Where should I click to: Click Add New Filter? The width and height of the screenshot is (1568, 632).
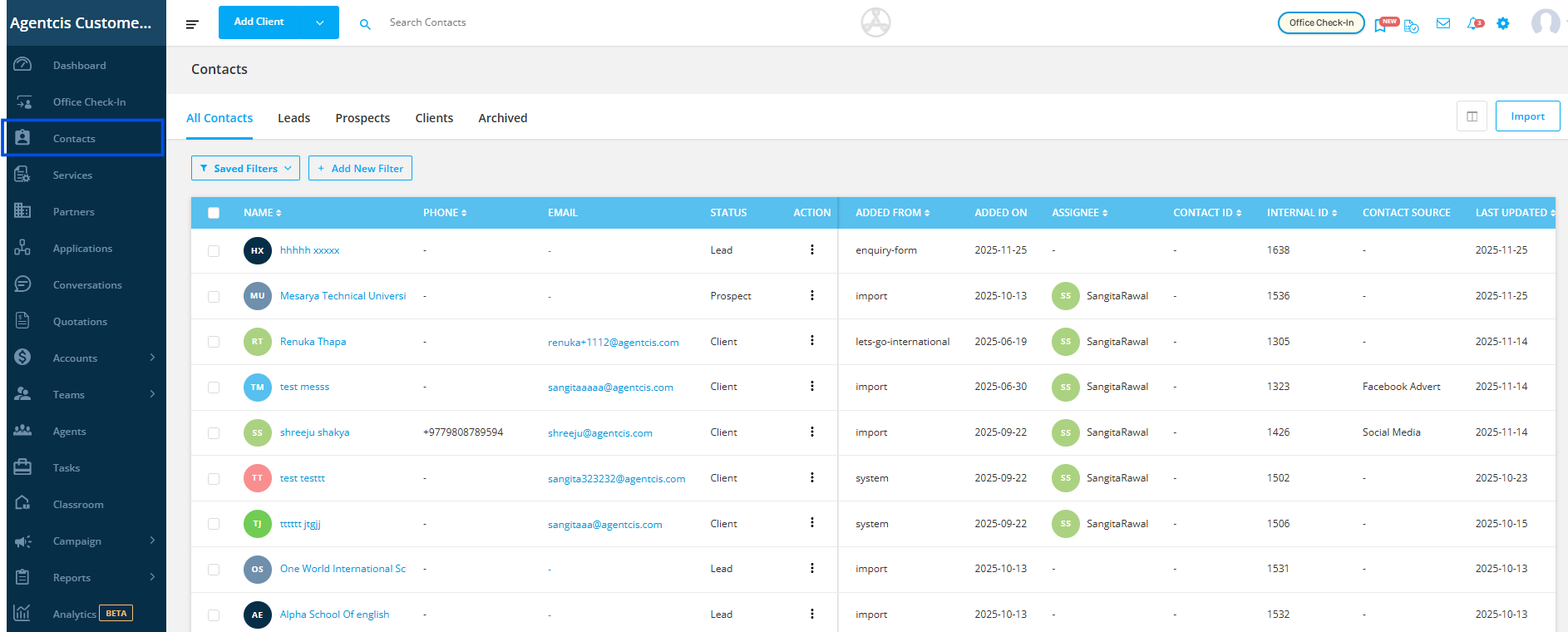point(360,168)
